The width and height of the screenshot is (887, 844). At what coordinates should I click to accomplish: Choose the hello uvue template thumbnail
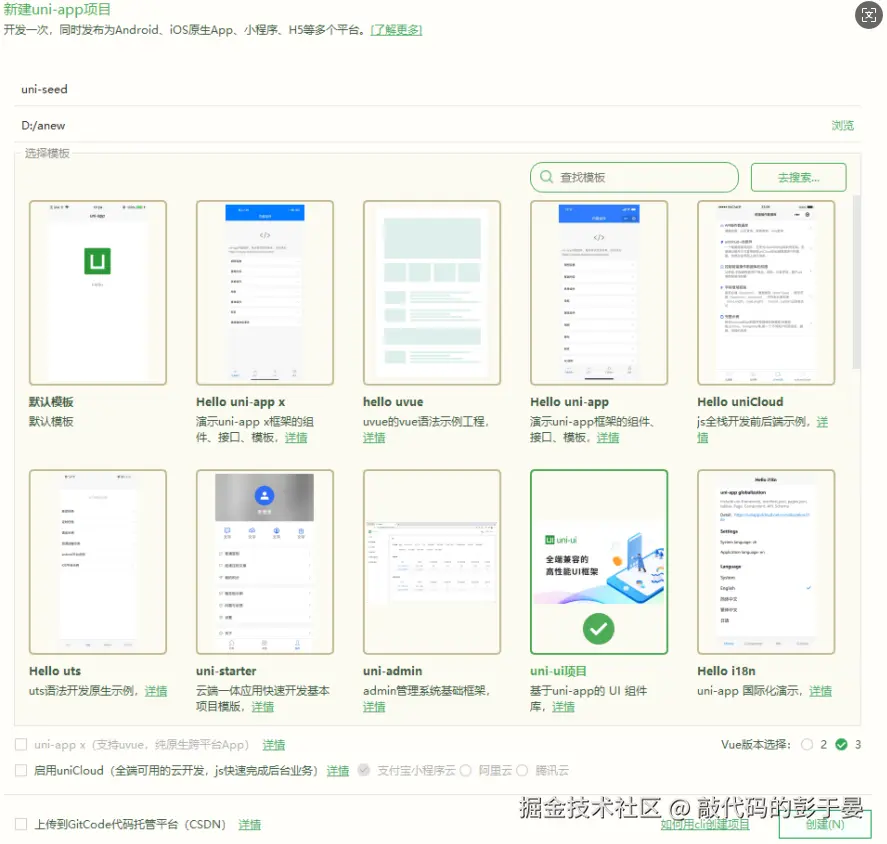click(432, 292)
